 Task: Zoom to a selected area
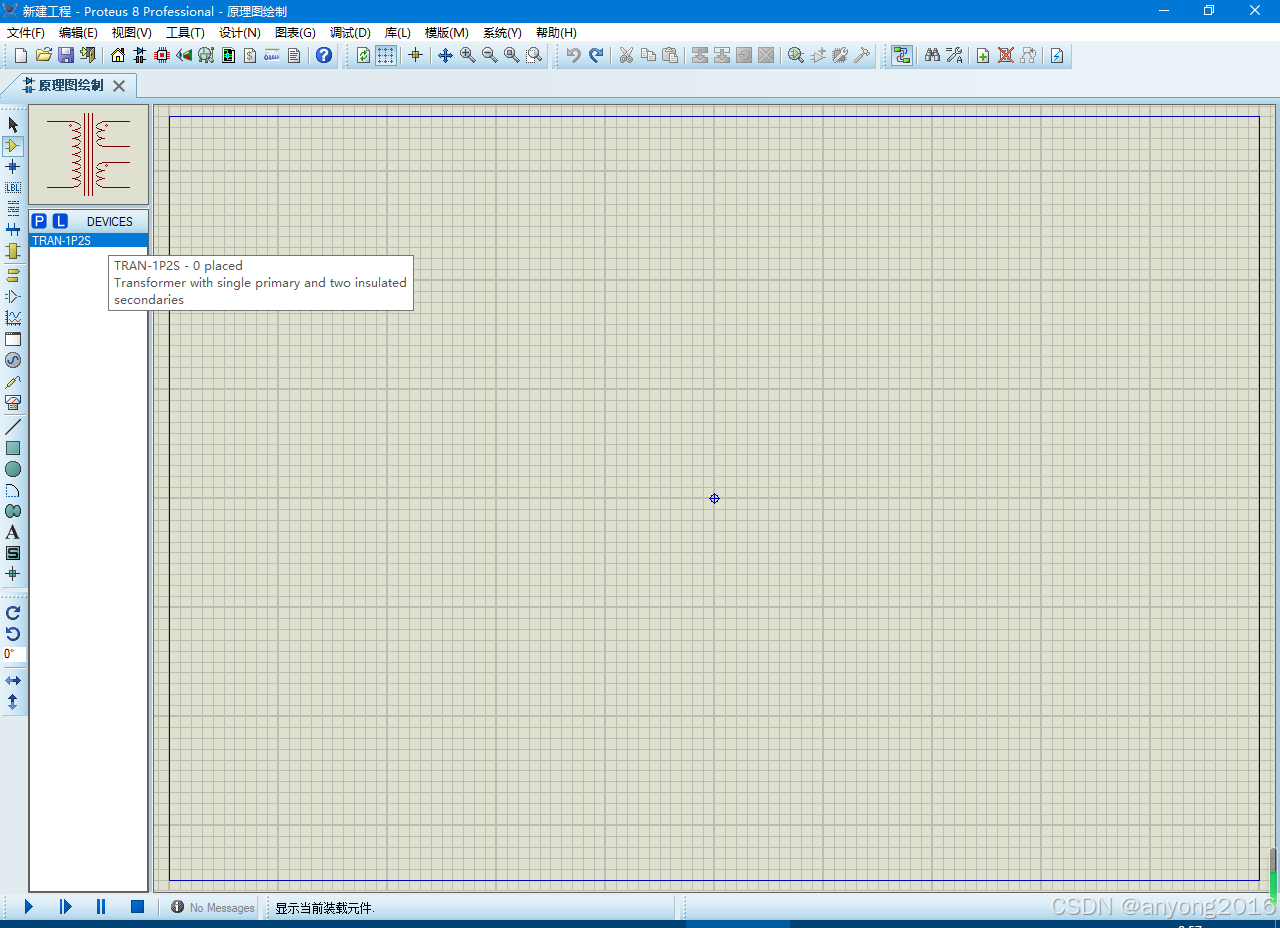[534, 55]
